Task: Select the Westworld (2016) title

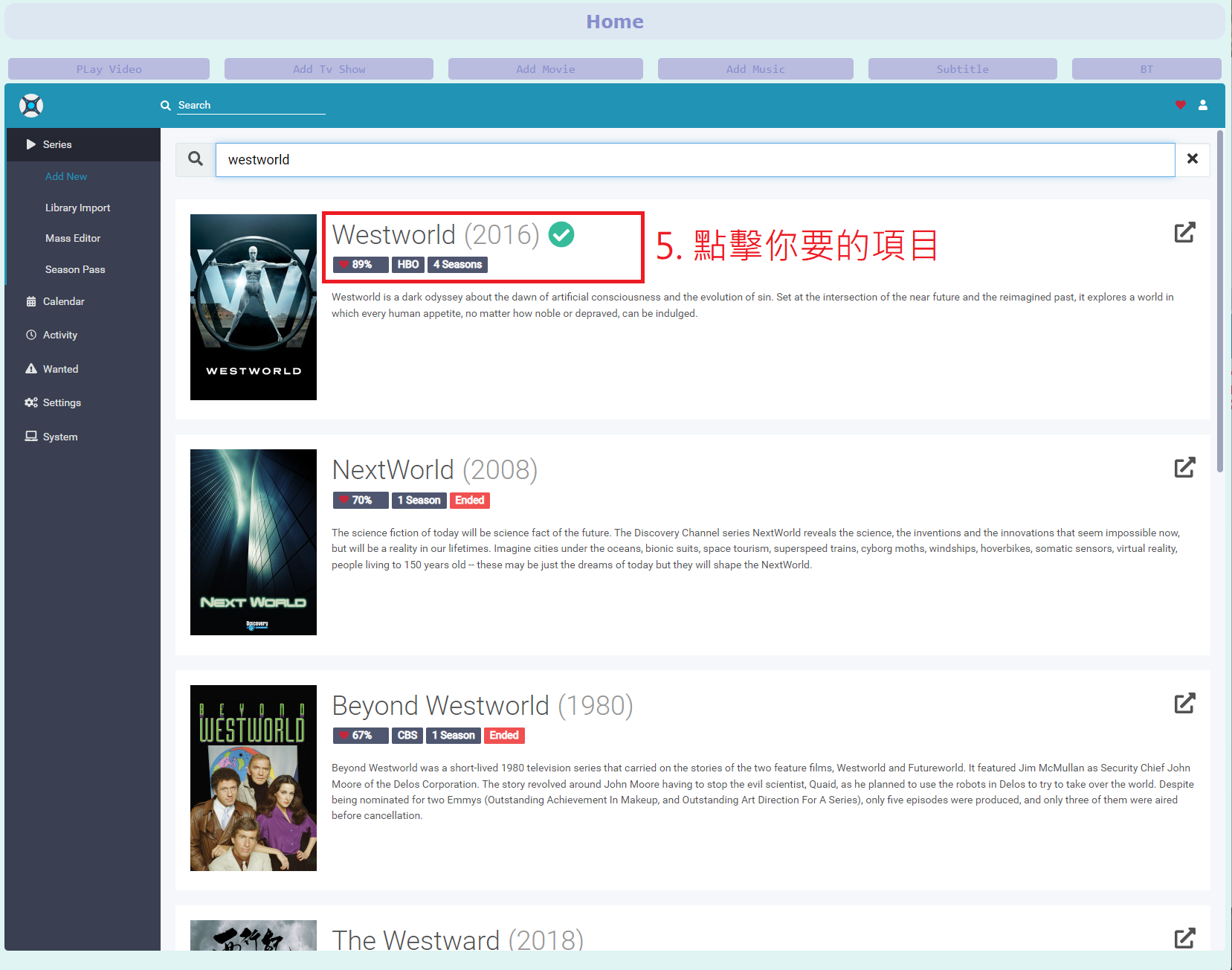Action: (435, 235)
